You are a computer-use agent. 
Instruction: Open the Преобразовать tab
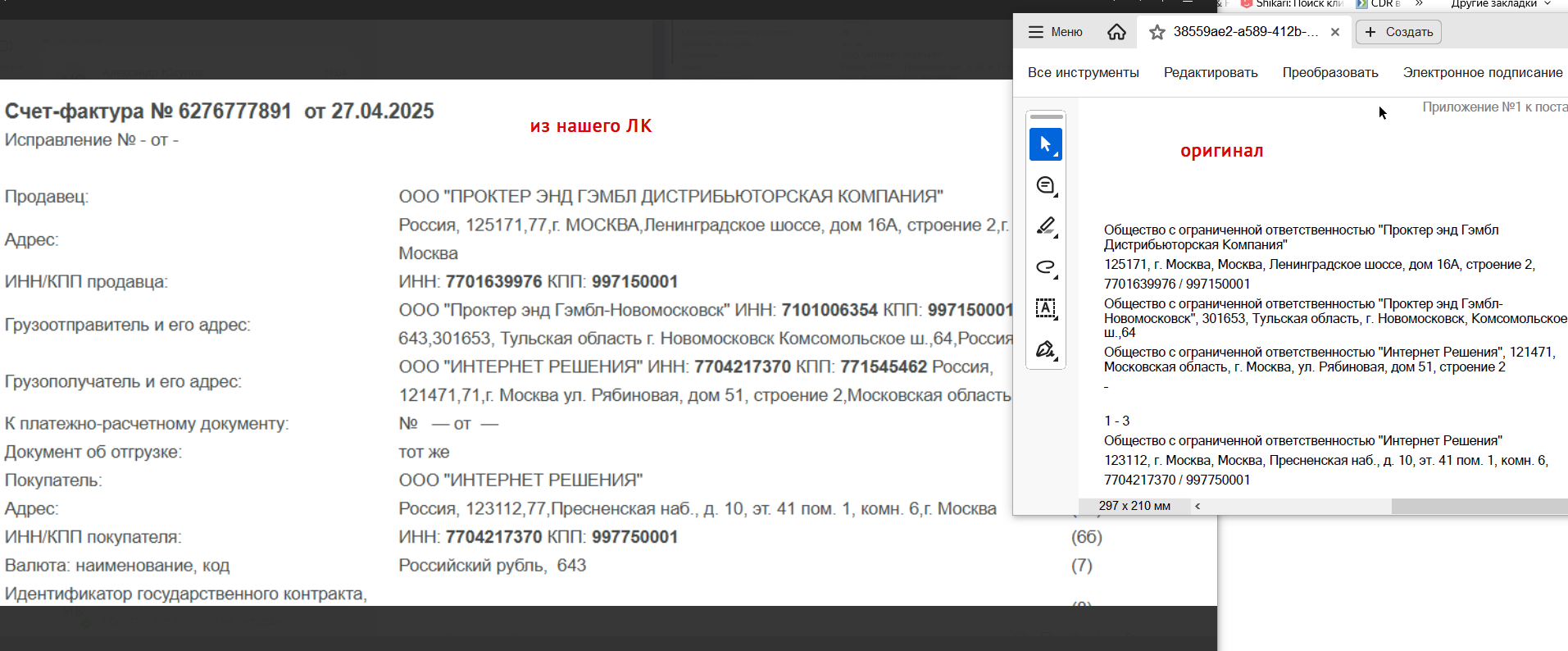[1330, 72]
